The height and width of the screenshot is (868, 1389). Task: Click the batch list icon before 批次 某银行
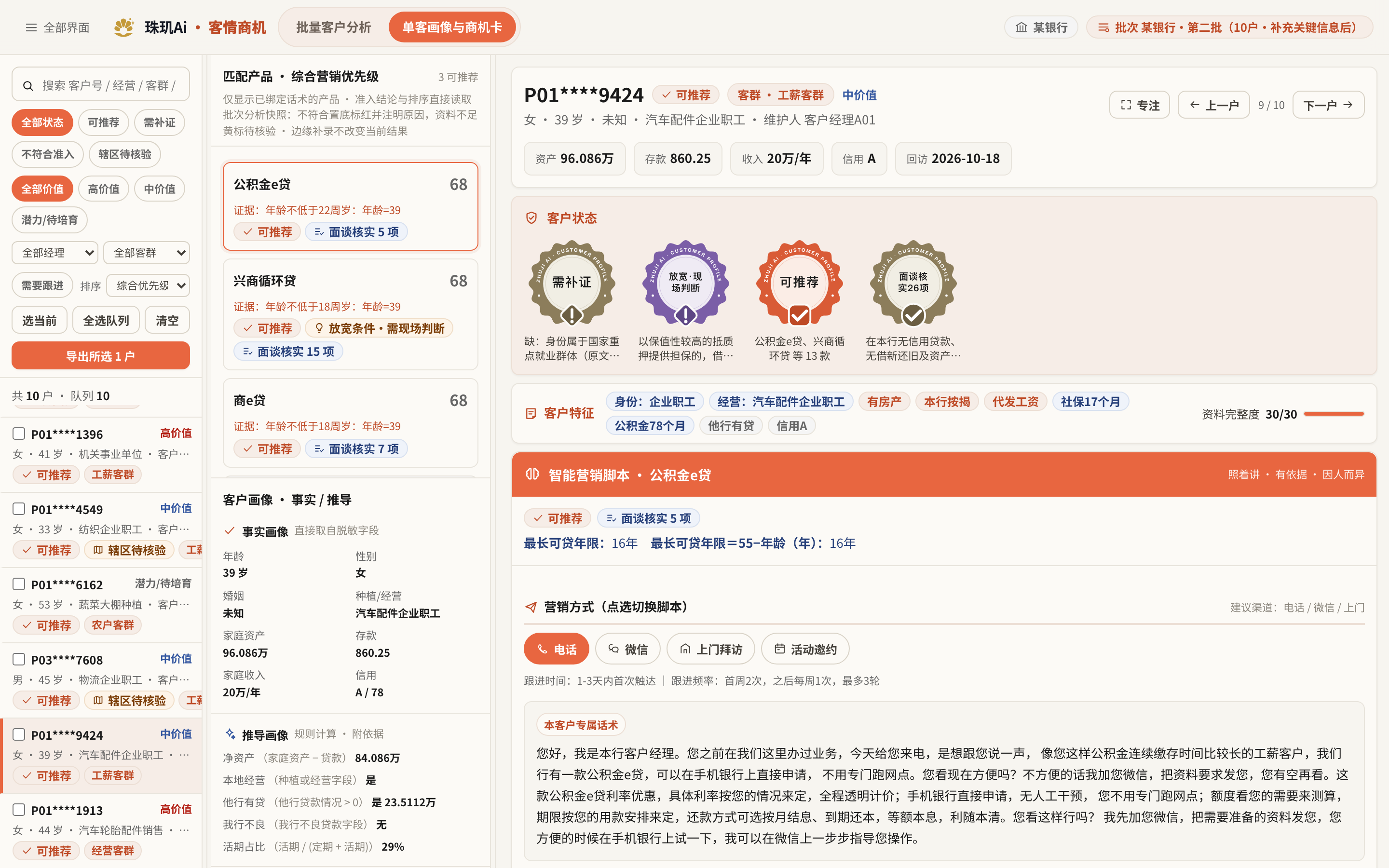tap(1103, 27)
